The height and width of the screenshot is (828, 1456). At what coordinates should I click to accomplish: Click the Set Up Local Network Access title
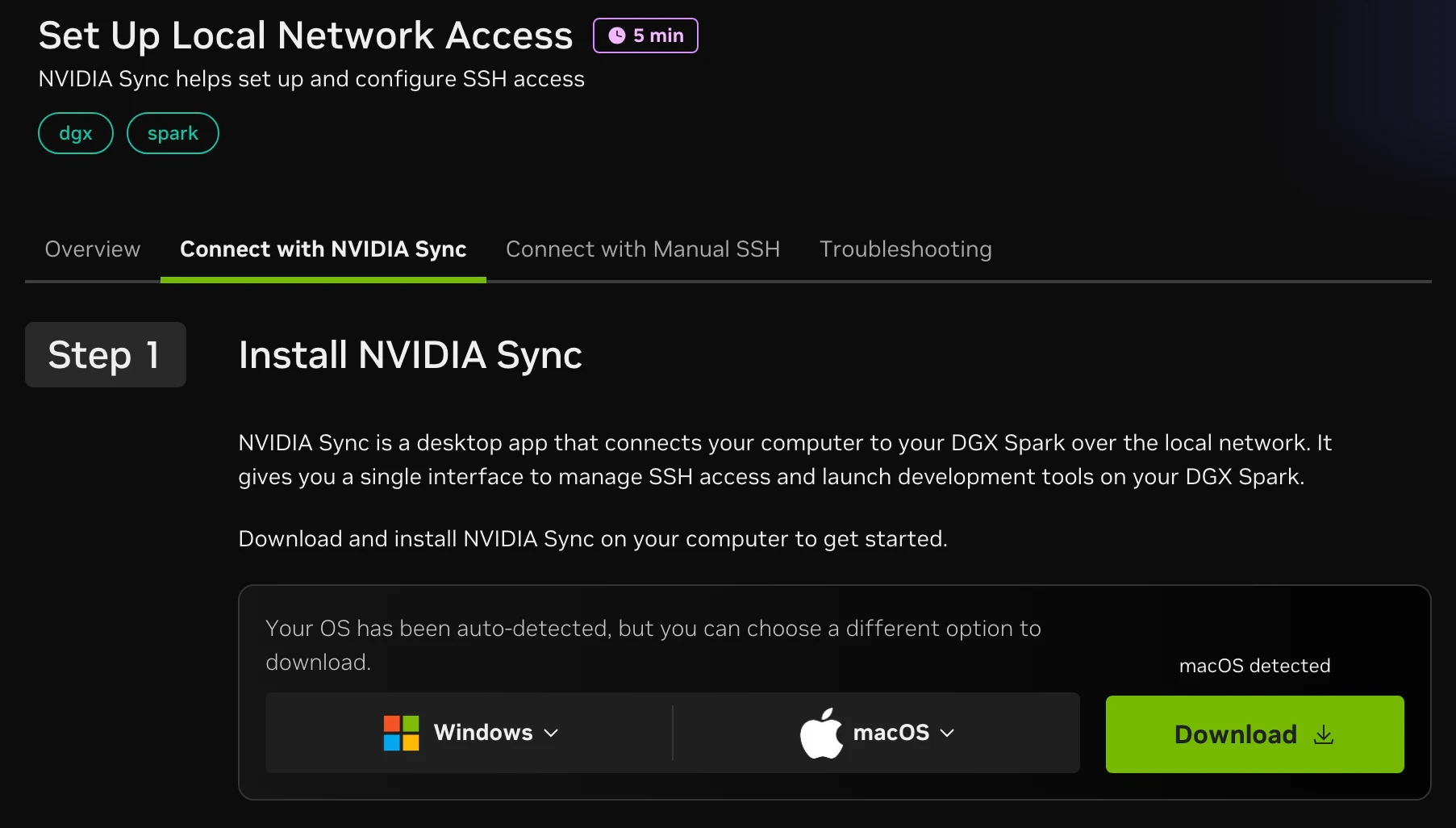[x=306, y=36]
